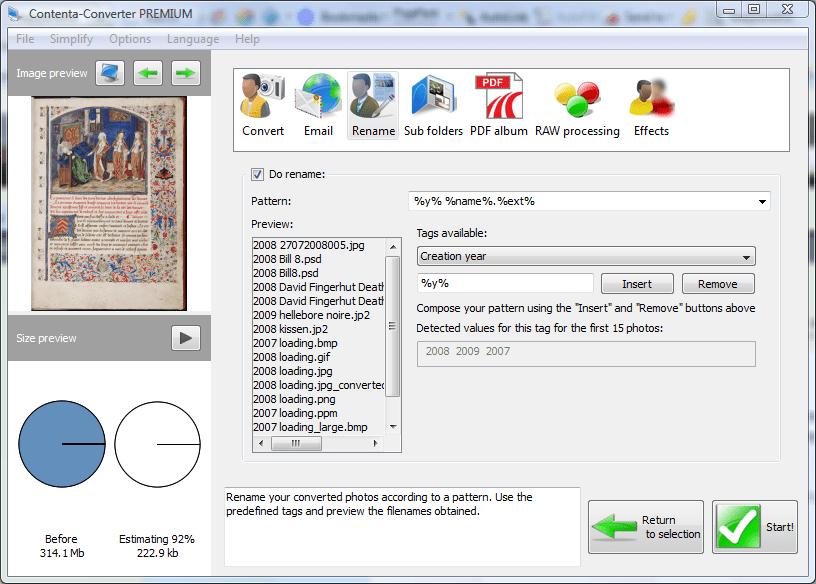Select '2008 Bill 8.psd' in preview list
This screenshot has height=584, width=816.
click(287, 259)
